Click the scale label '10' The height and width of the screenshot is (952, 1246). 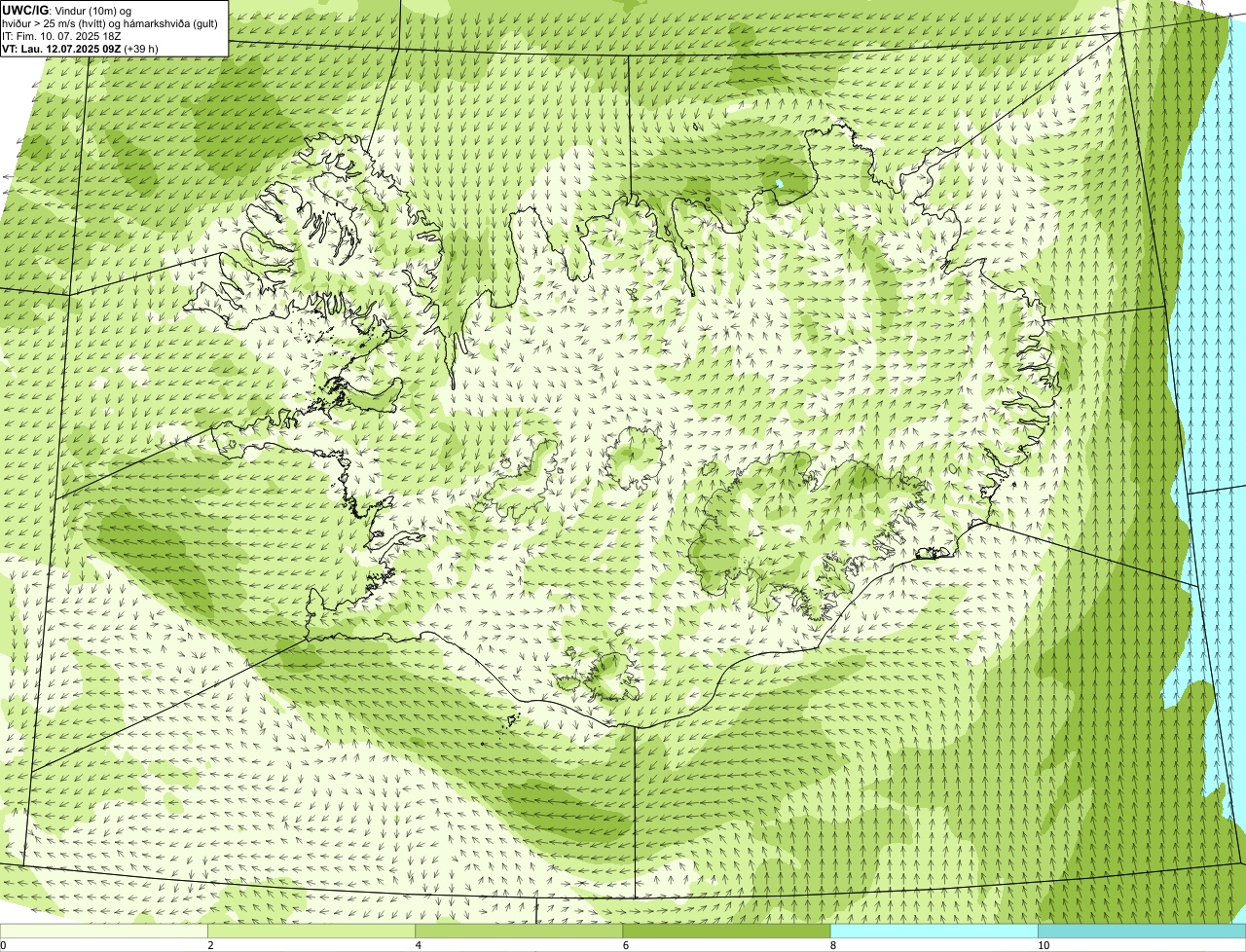(1043, 945)
